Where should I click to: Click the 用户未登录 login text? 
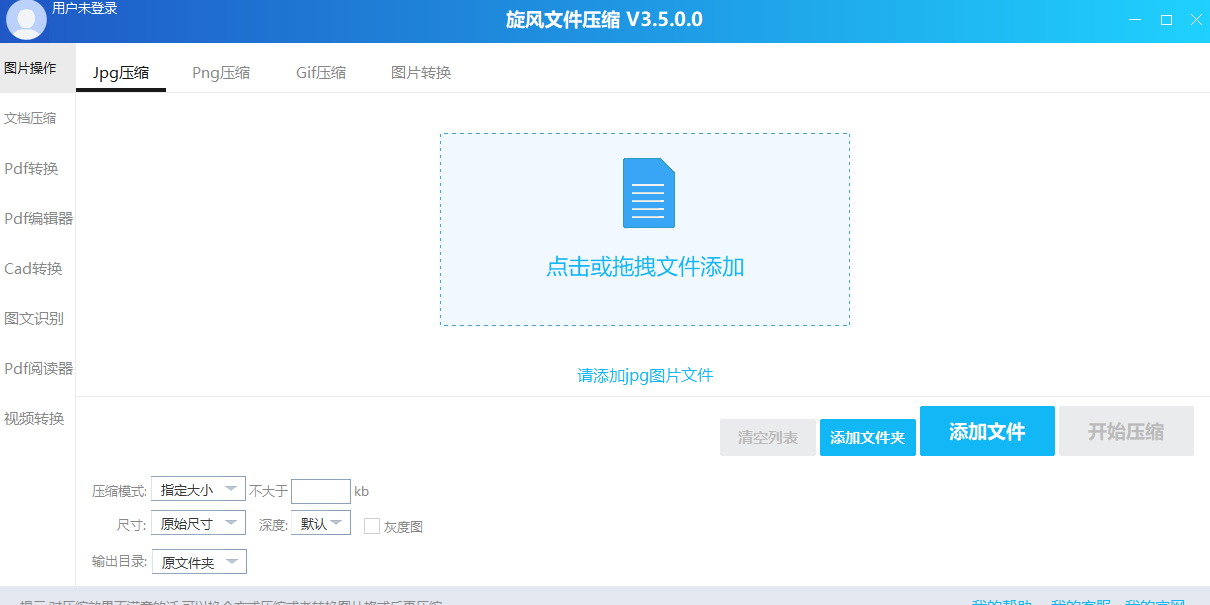pos(85,8)
